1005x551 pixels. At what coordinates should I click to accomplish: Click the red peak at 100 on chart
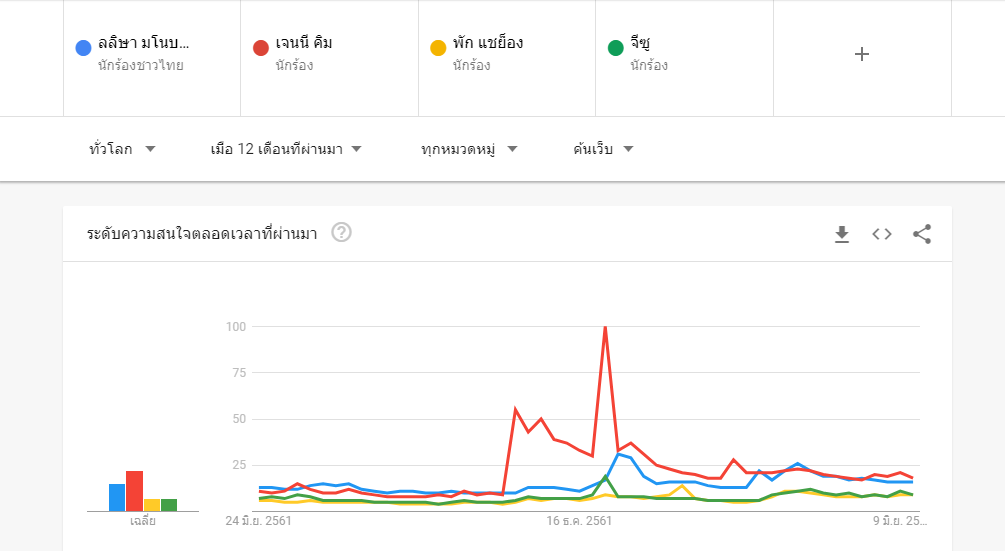click(x=605, y=327)
